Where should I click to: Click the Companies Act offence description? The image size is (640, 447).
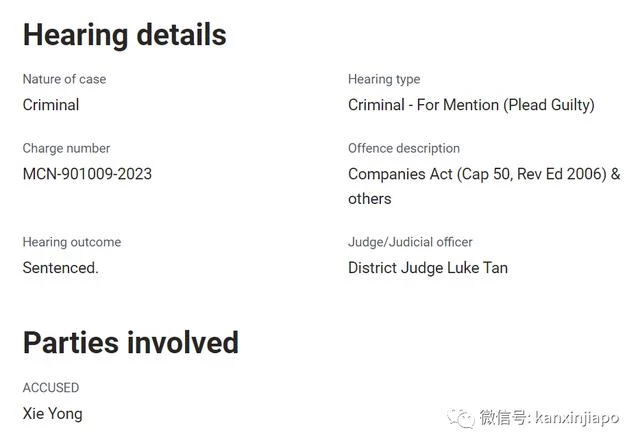[484, 186]
